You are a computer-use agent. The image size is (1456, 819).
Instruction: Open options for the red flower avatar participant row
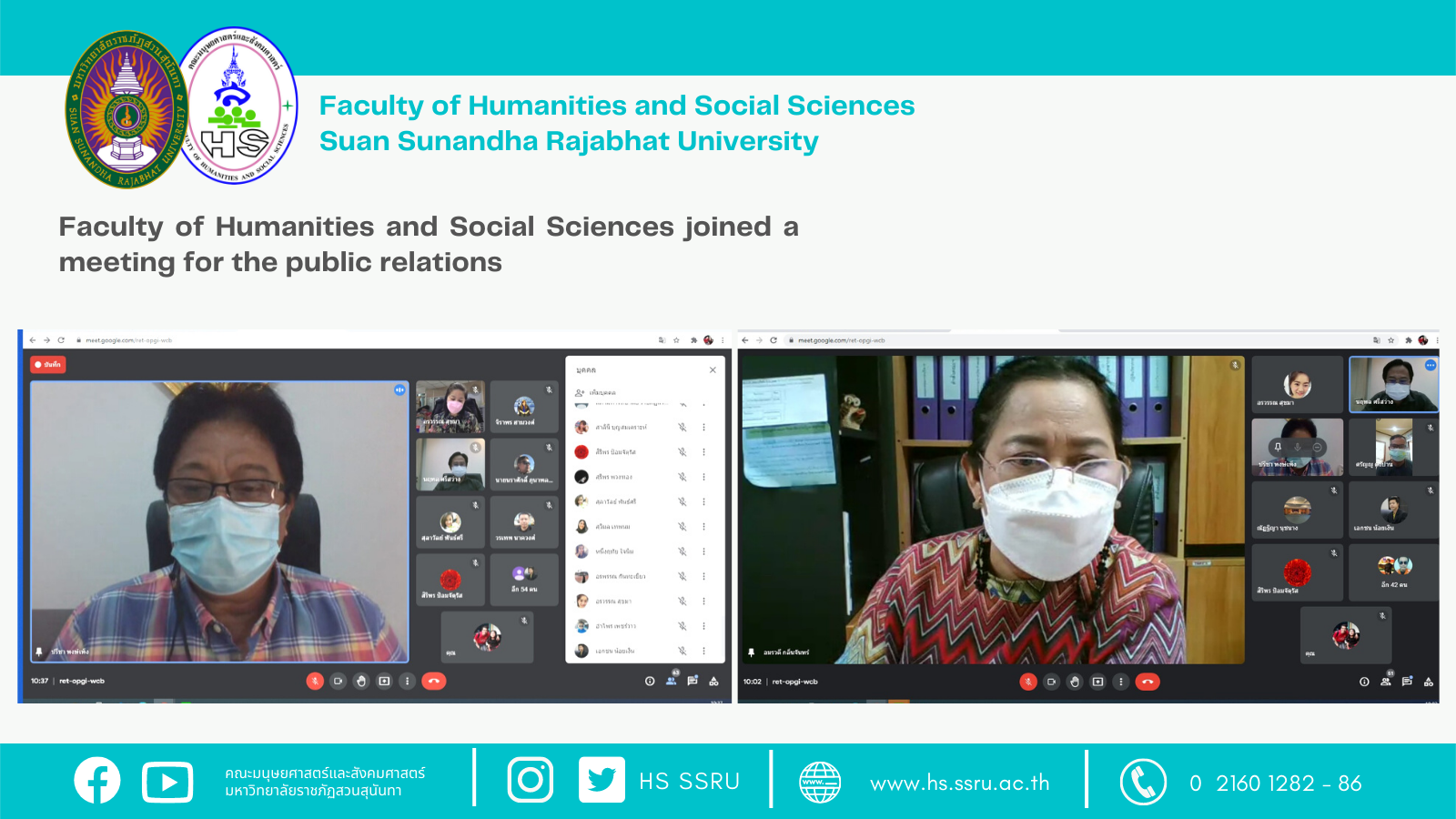click(703, 451)
